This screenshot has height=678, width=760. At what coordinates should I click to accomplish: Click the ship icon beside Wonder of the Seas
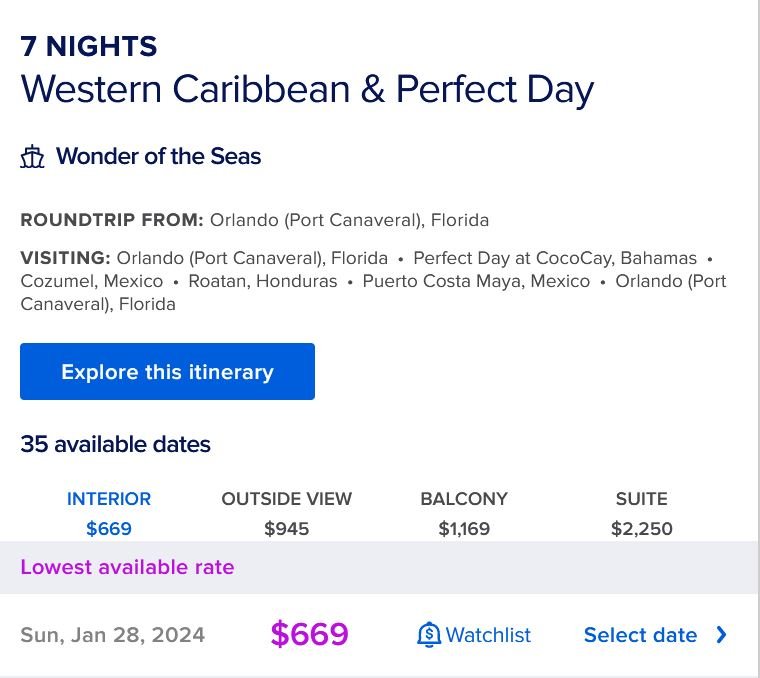(x=32, y=156)
